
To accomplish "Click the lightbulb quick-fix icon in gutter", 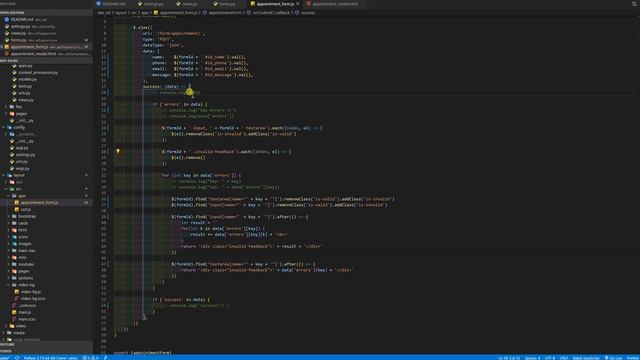I will [118, 151].
